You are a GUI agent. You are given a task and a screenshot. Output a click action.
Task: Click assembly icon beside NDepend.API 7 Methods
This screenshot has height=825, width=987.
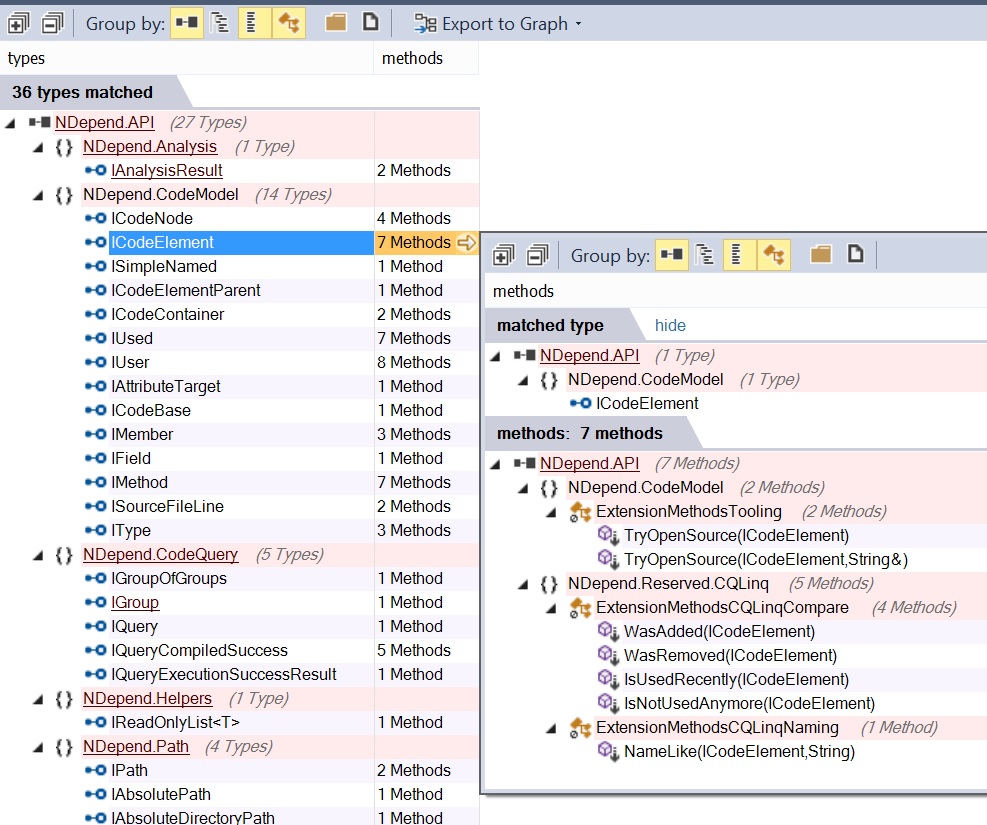coord(524,463)
